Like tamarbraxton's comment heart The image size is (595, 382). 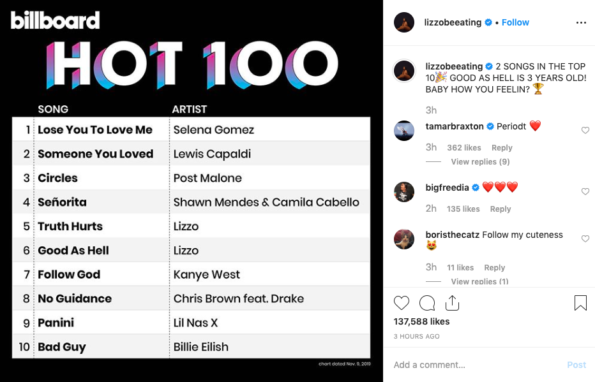(x=585, y=130)
